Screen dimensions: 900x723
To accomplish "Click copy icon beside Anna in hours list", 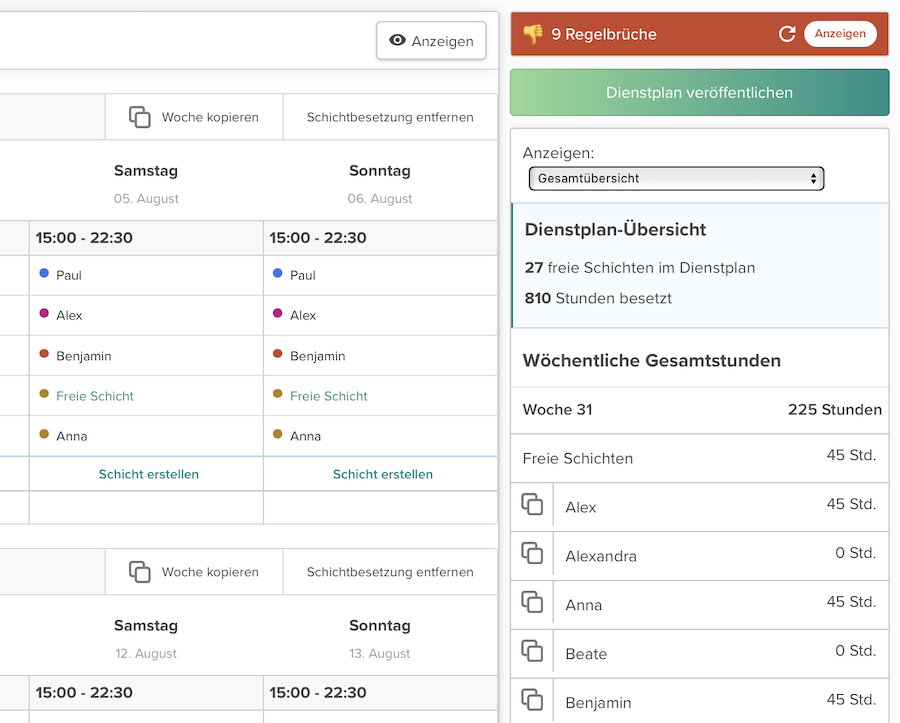I will pos(532,603).
